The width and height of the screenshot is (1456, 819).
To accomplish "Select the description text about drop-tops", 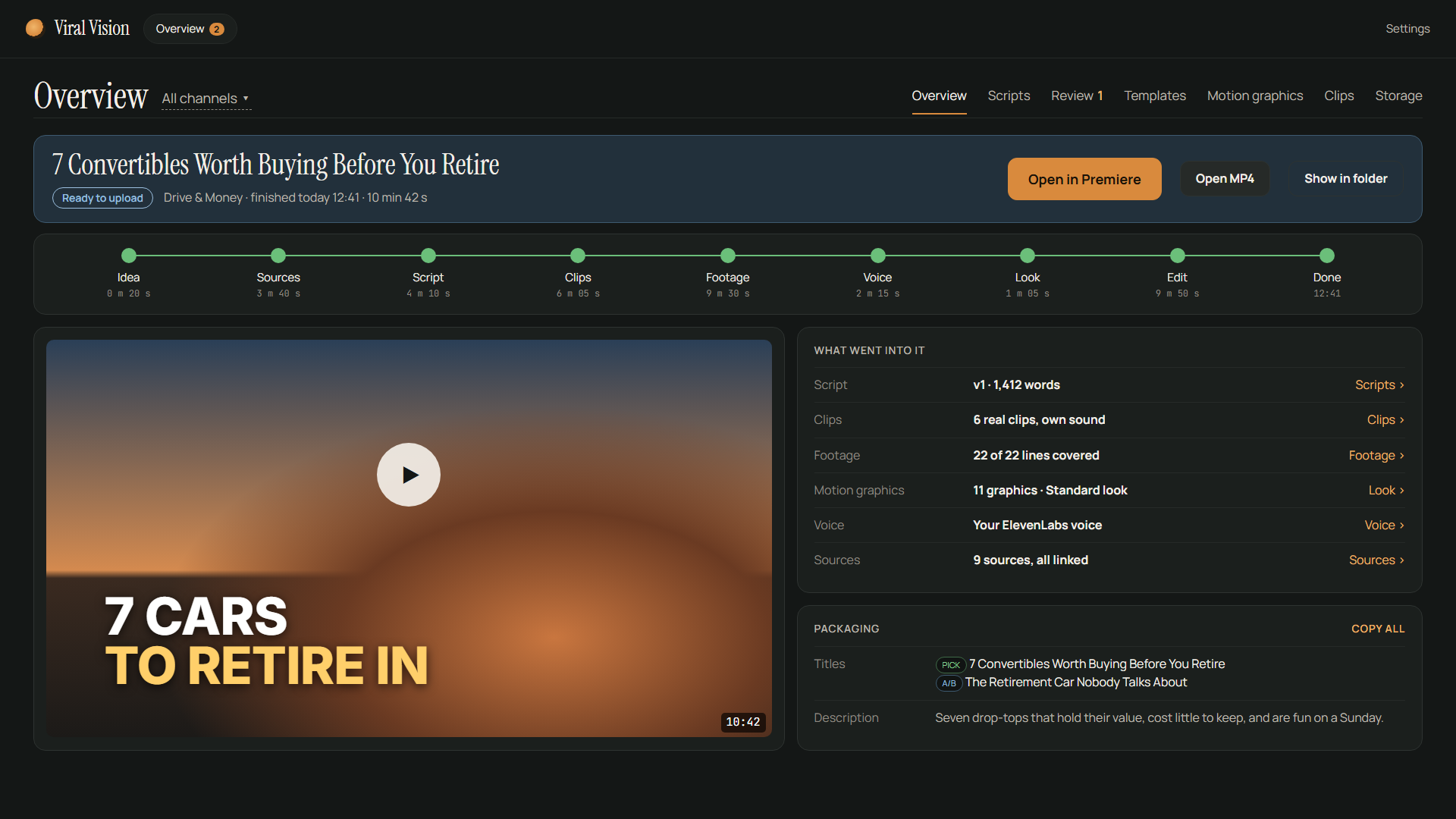I will [1159, 718].
